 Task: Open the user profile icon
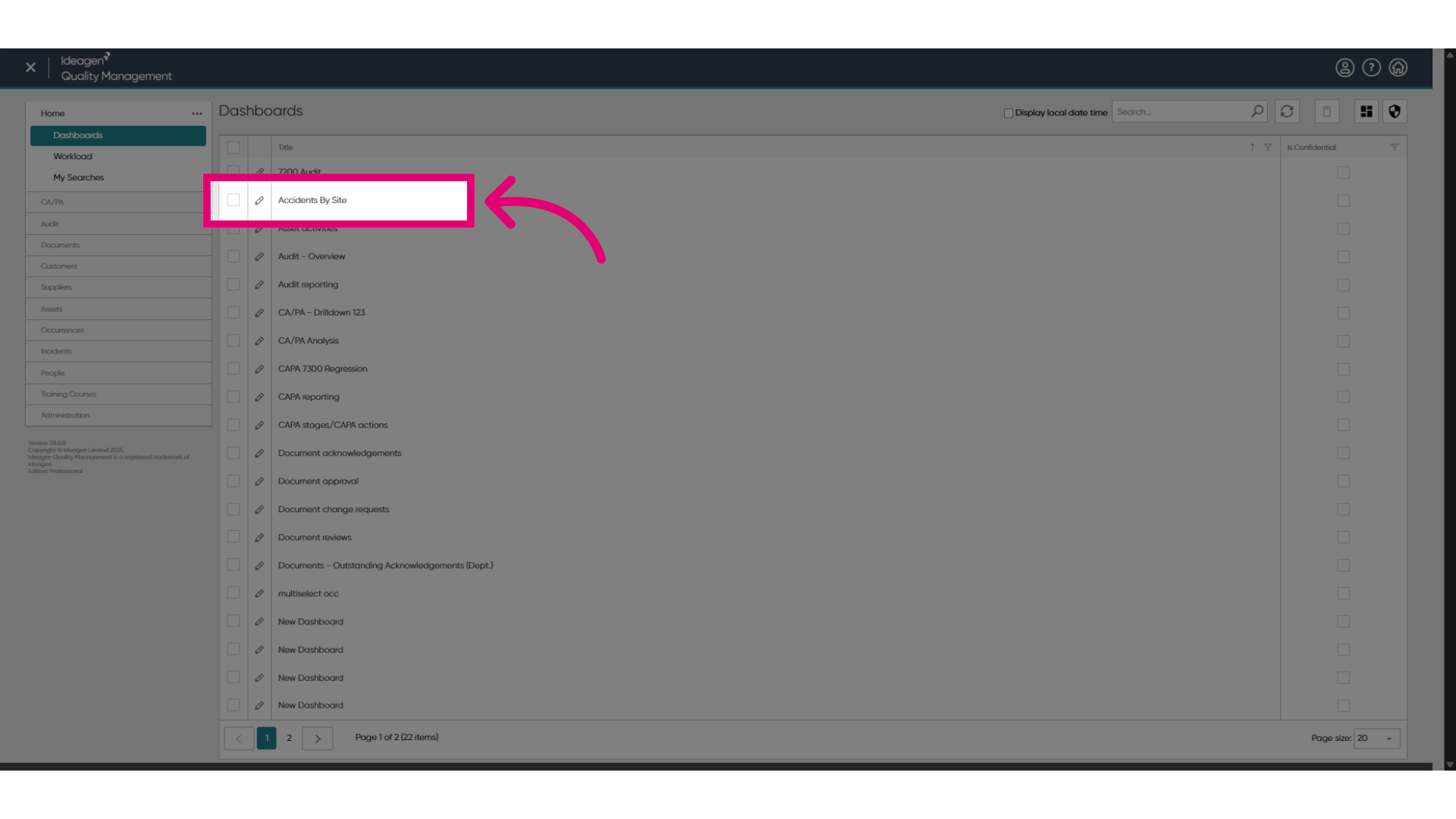pos(1345,67)
